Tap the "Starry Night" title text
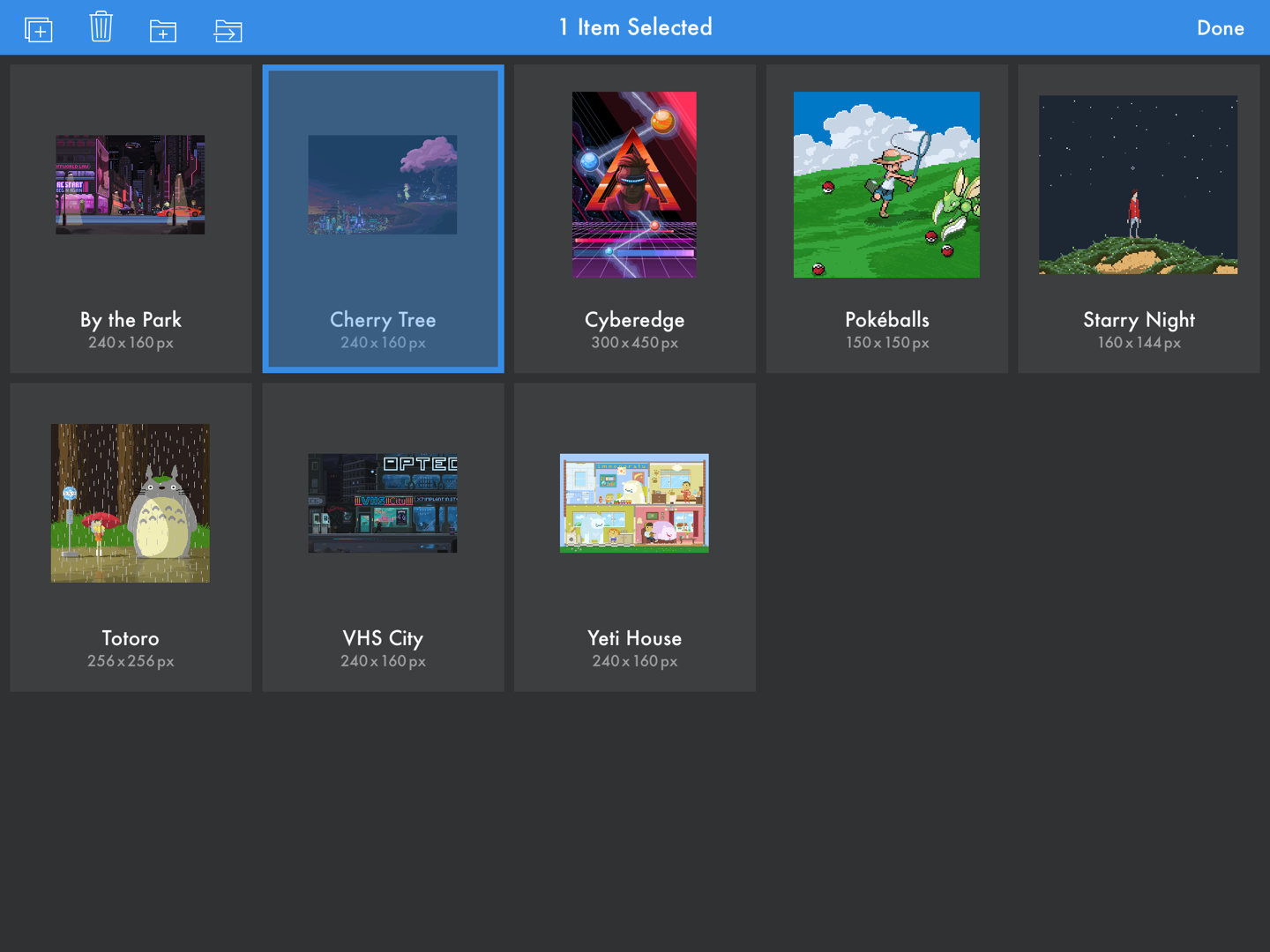This screenshot has height=952, width=1270. (1139, 320)
